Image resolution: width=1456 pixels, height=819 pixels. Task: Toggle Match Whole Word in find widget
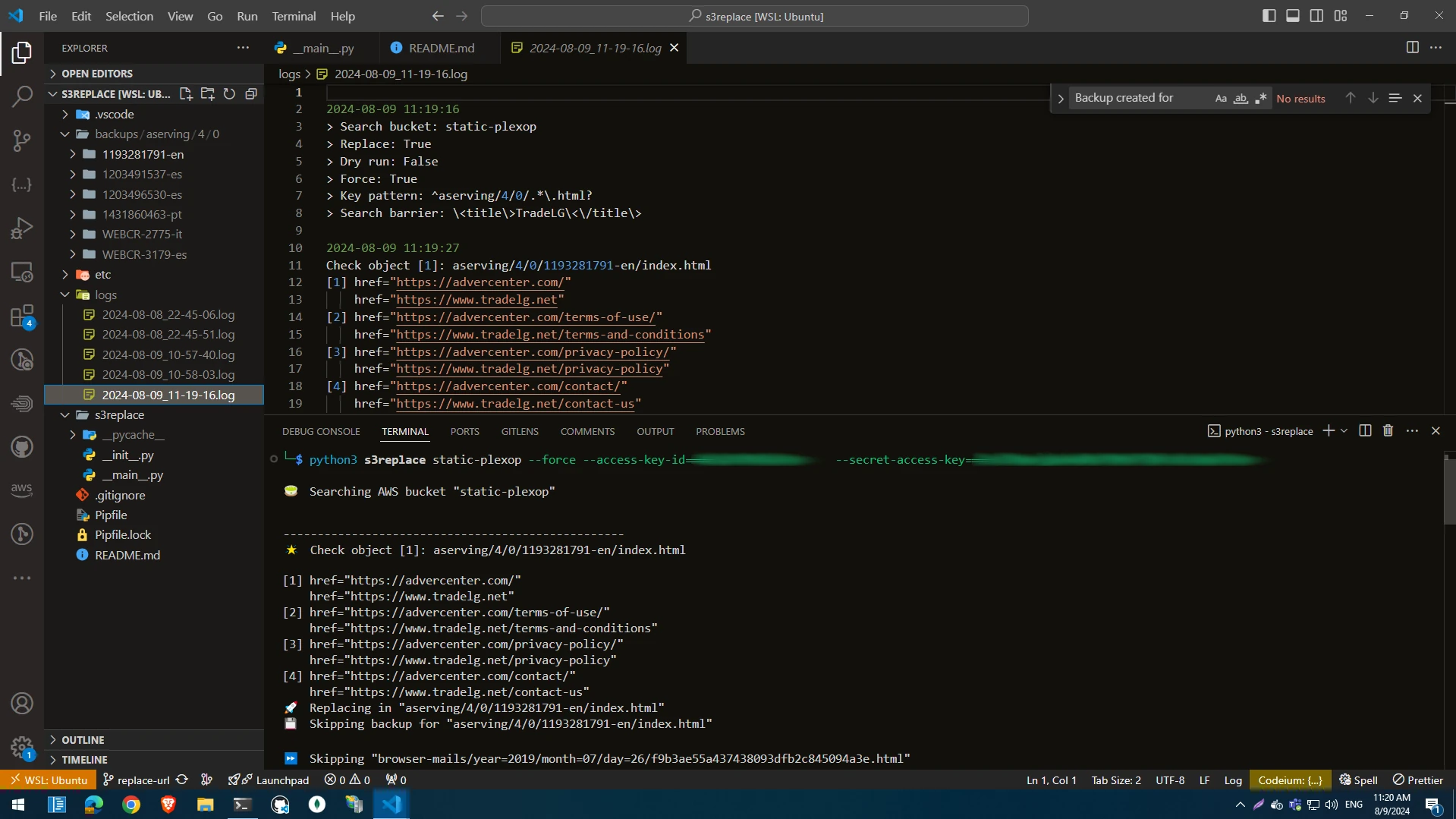[x=1241, y=99]
